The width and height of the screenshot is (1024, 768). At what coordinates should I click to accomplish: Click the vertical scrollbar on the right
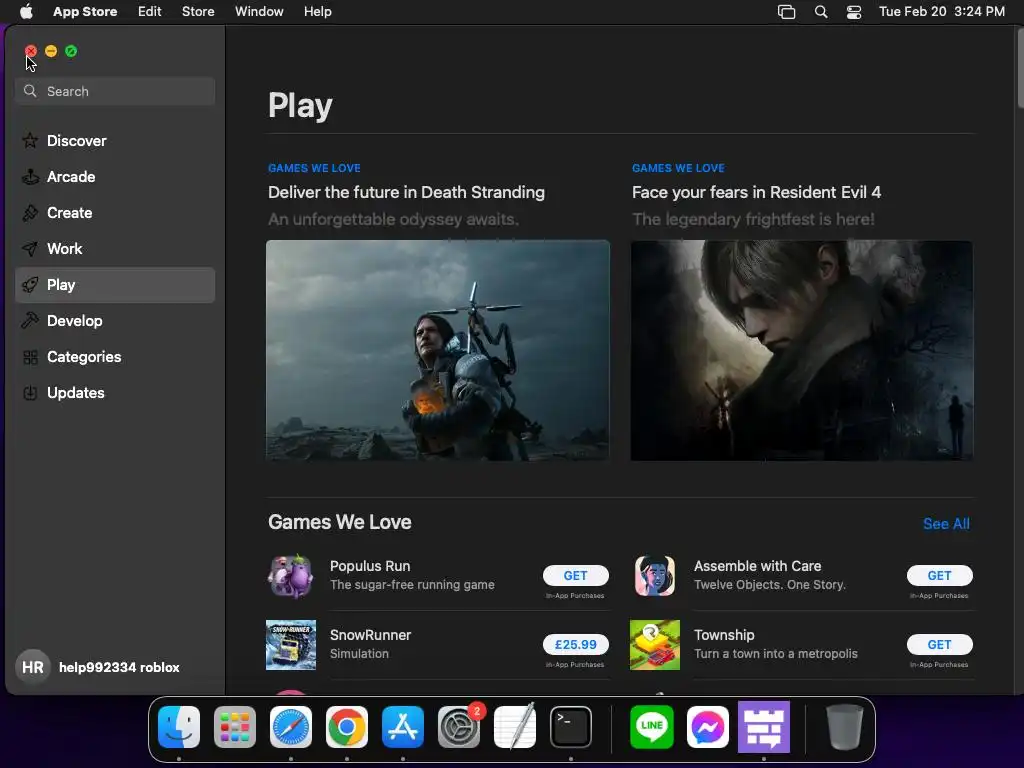click(x=1020, y=68)
